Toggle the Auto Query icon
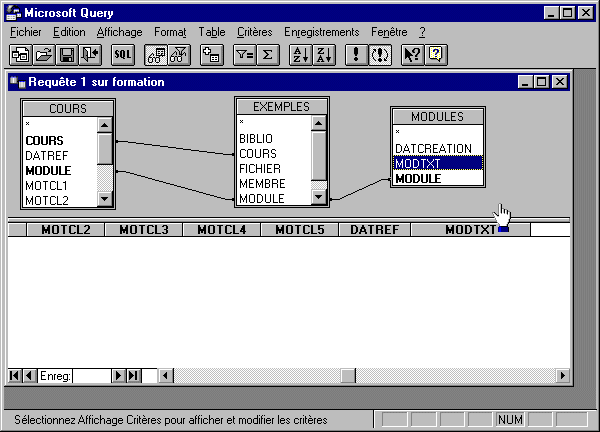 380,55
